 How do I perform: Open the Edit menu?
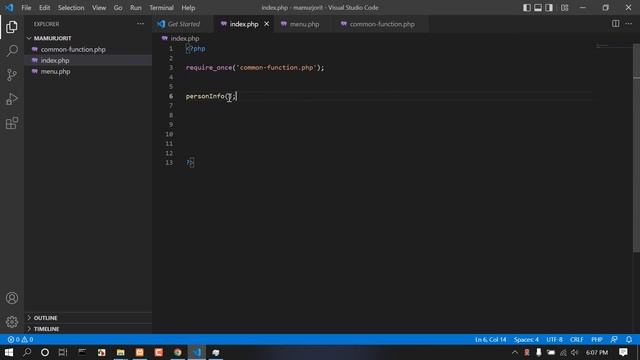(x=44, y=7)
